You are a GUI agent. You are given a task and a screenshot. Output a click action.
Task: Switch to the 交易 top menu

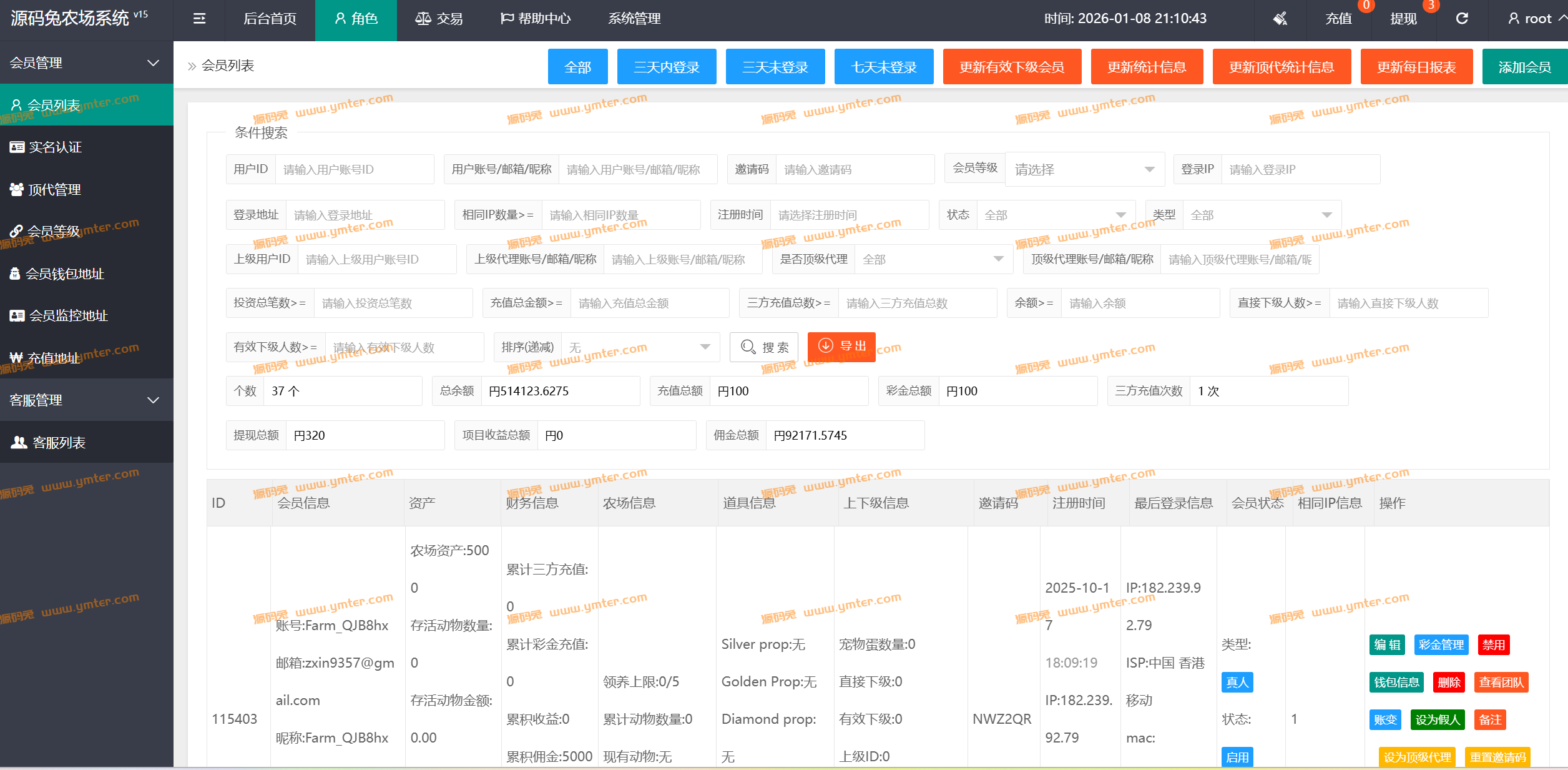439,19
